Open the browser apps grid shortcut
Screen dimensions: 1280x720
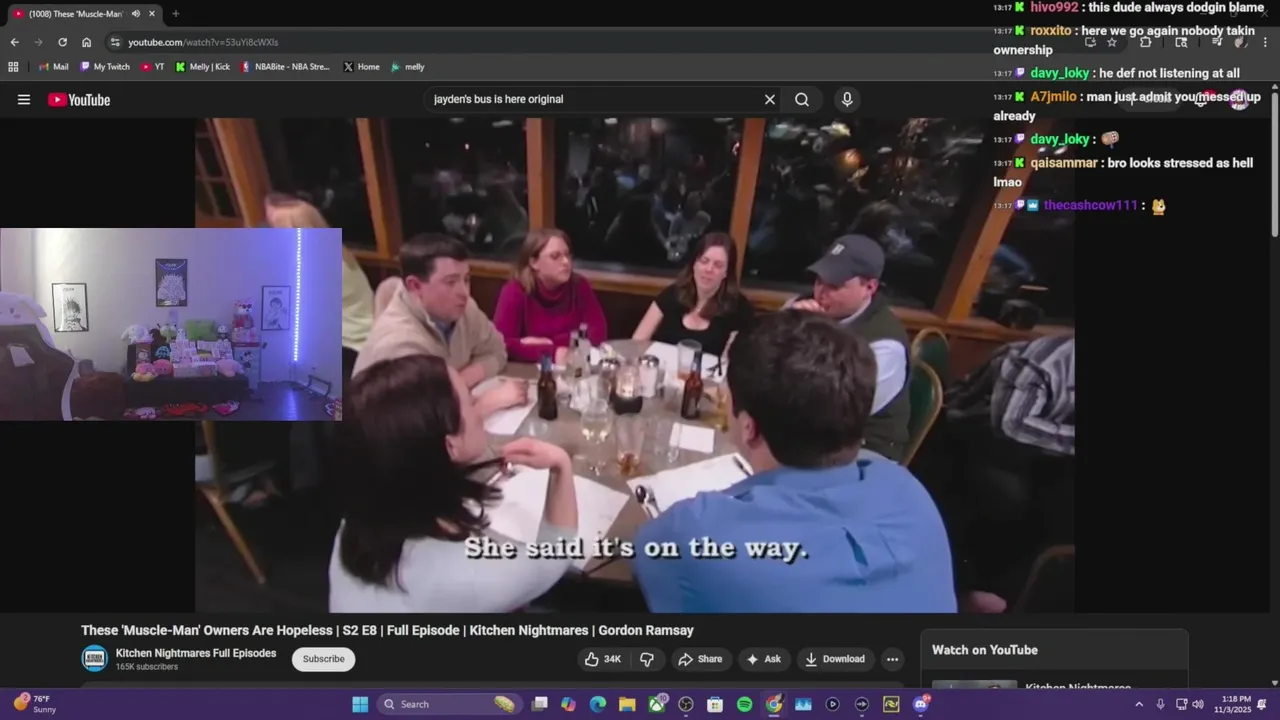point(13,67)
